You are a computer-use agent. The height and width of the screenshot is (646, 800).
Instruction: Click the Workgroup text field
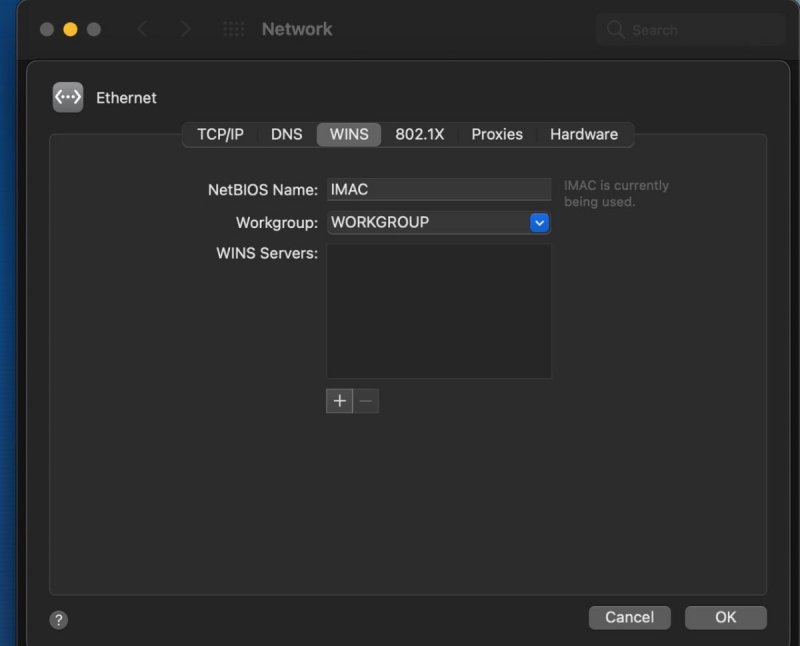click(427, 222)
